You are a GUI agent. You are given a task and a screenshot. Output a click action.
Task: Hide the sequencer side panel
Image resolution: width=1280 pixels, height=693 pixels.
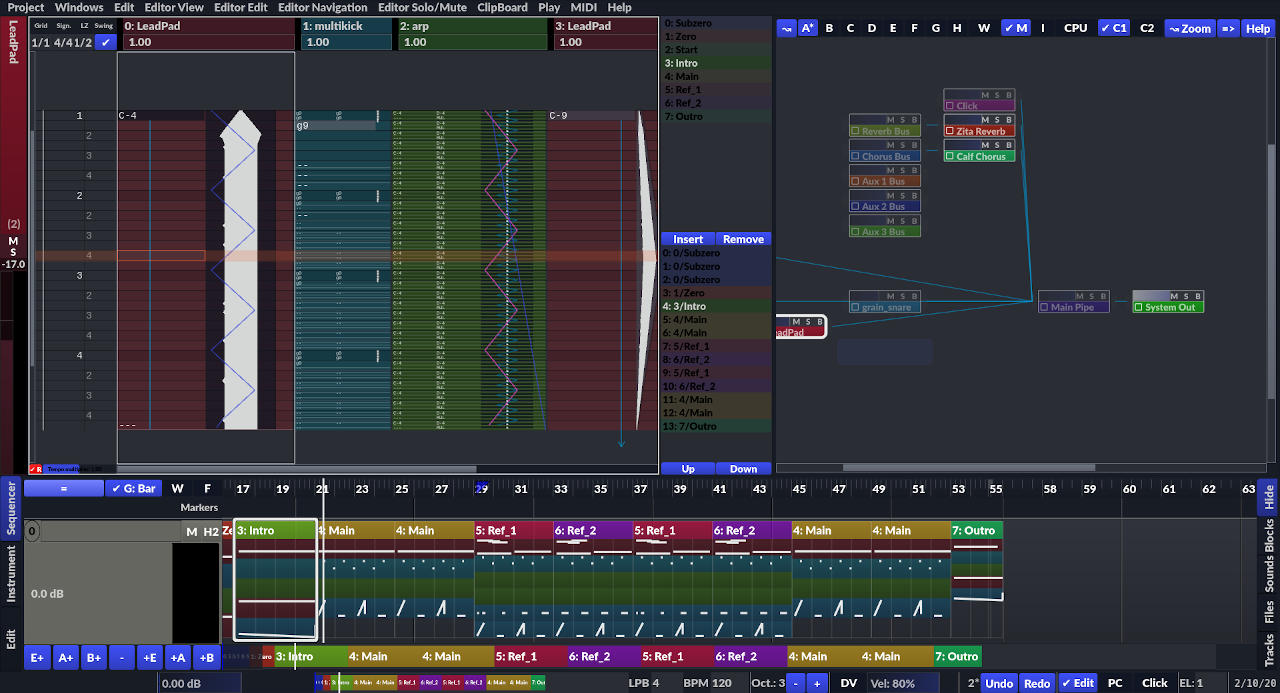(1268, 497)
